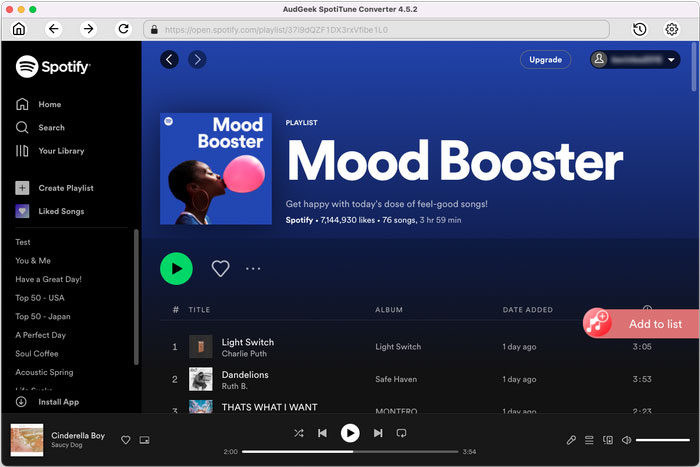Screen dimensions: 700x467
Task: Open the Saucy Dog artist link
Action: coord(67,445)
